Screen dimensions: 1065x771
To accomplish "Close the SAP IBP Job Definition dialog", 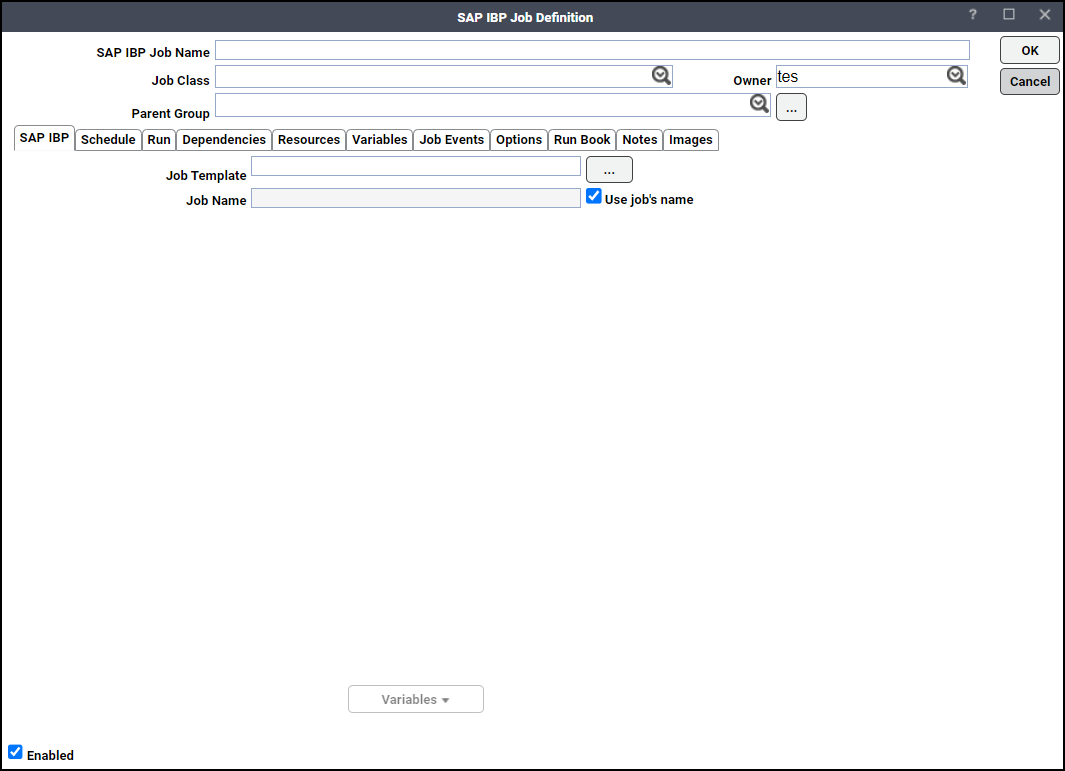I will 1045,14.
